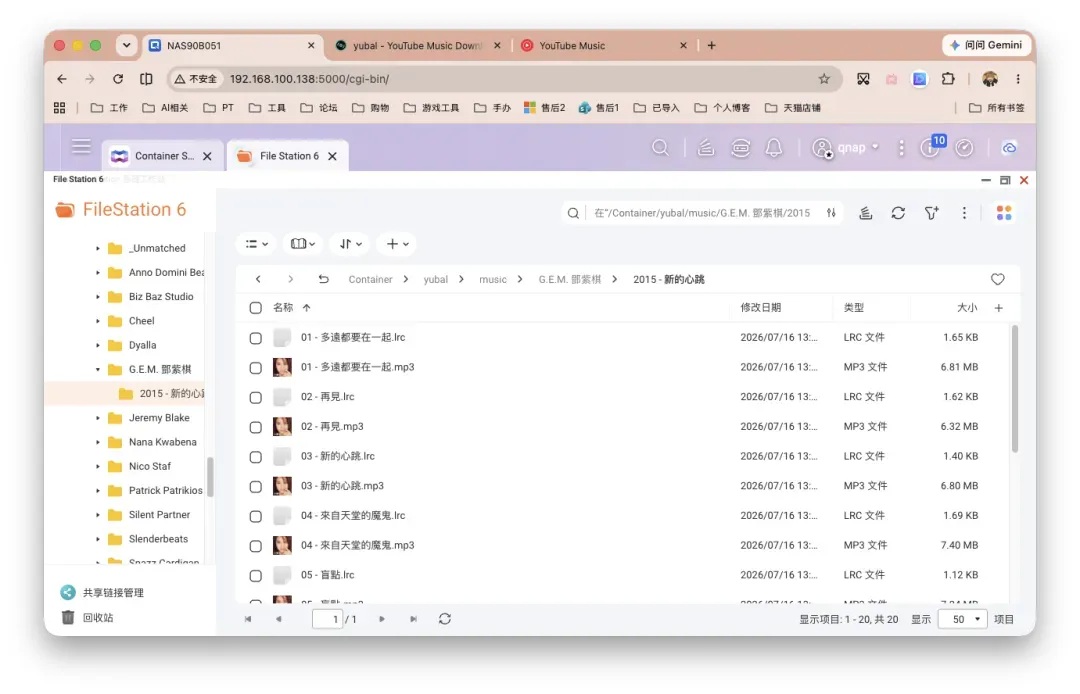This screenshot has height=694, width=1080.
Task: Click the file list vertical scrollbar
Action: coord(1015,389)
